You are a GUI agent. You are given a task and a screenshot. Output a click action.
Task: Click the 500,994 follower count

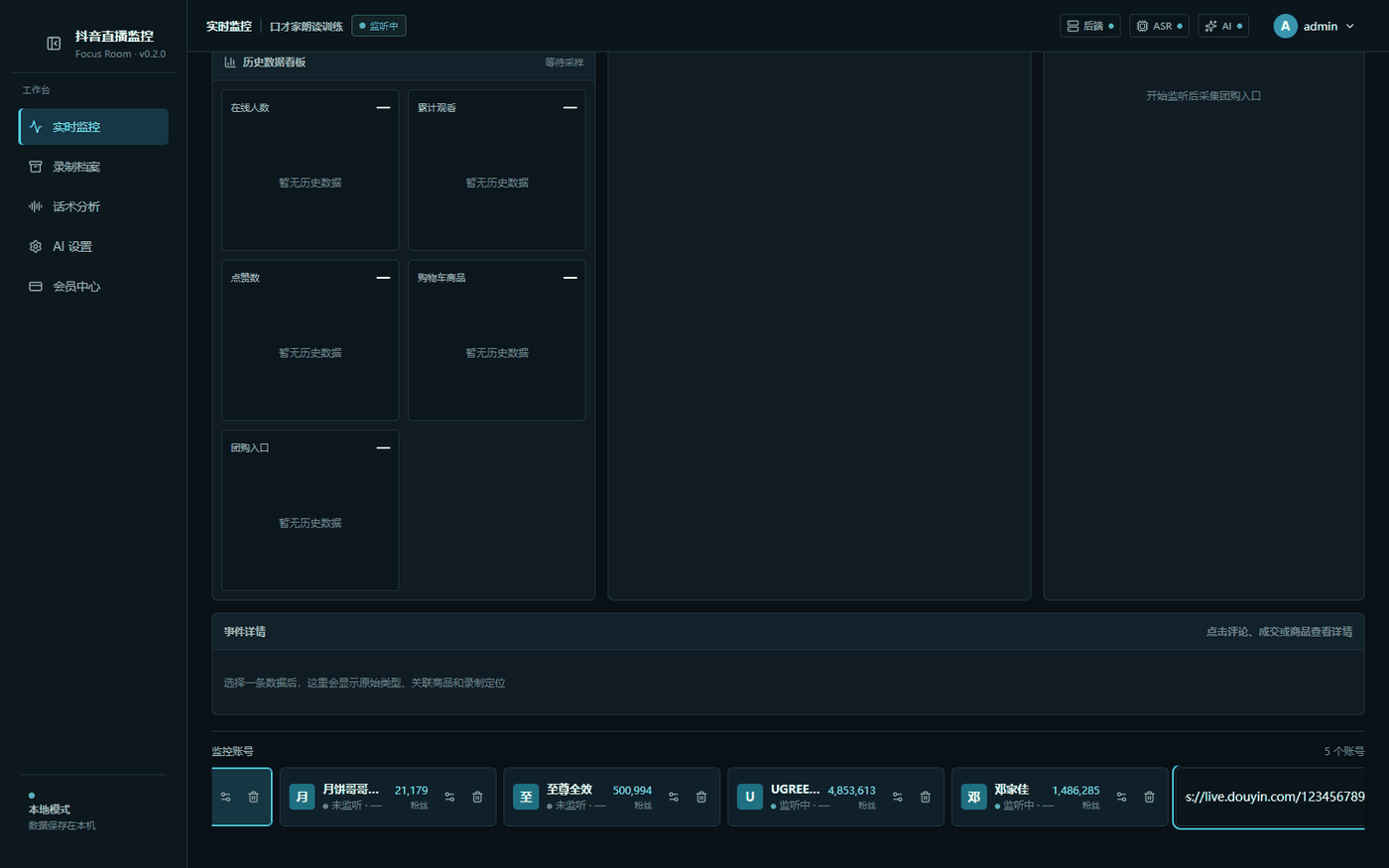coord(632,791)
